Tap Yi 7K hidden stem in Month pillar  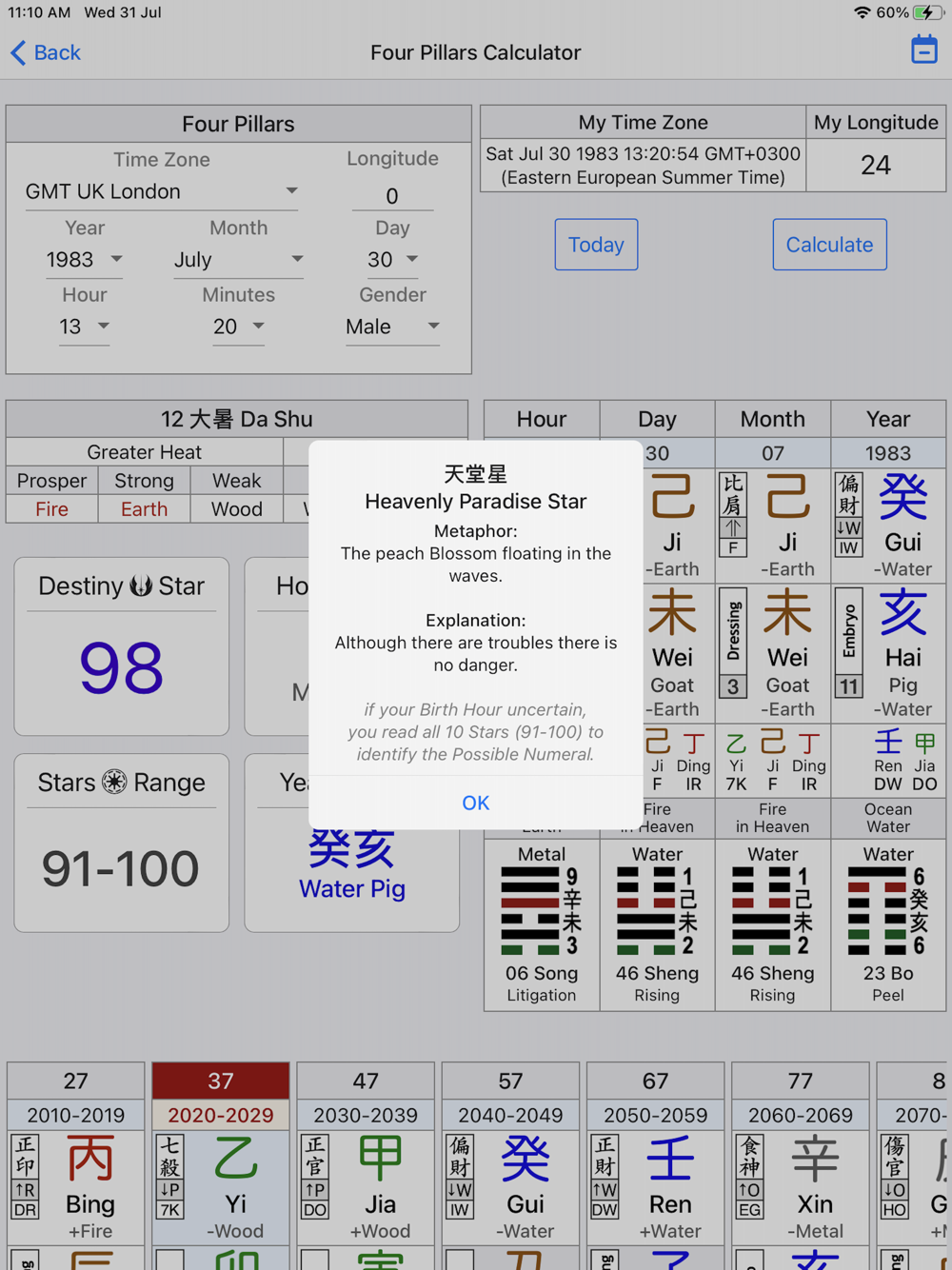tap(736, 761)
